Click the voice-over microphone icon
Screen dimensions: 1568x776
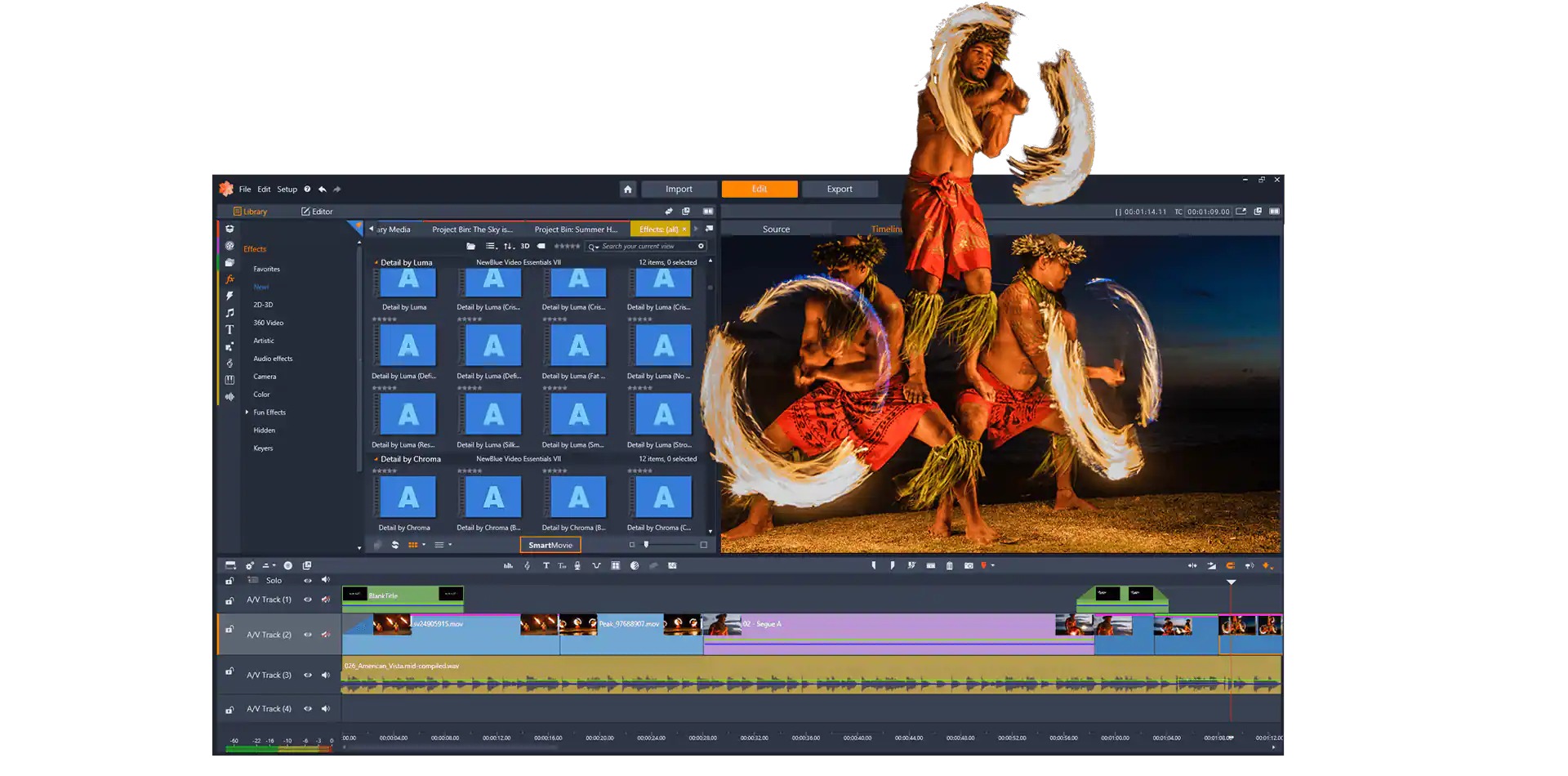[577, 565]
